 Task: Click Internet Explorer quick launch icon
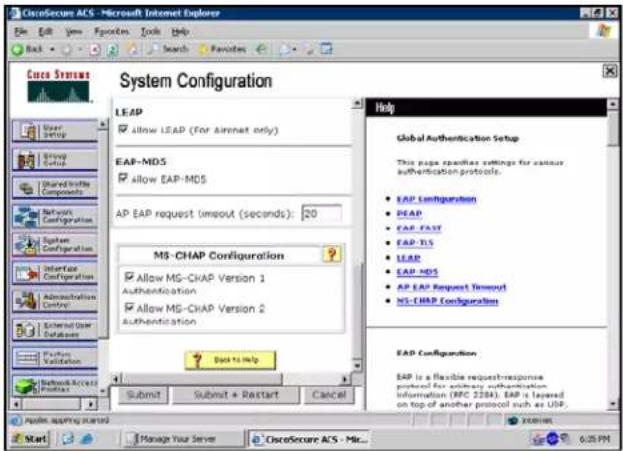(87, 439)
